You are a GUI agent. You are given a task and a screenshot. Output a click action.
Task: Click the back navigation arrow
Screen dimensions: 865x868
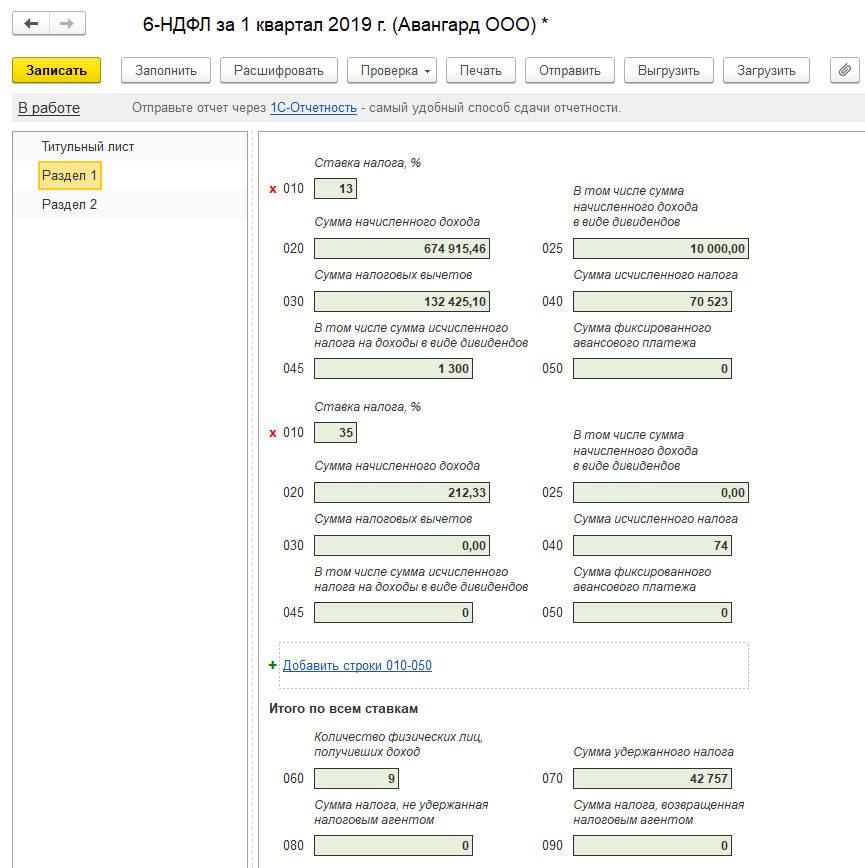click(31, 23)
